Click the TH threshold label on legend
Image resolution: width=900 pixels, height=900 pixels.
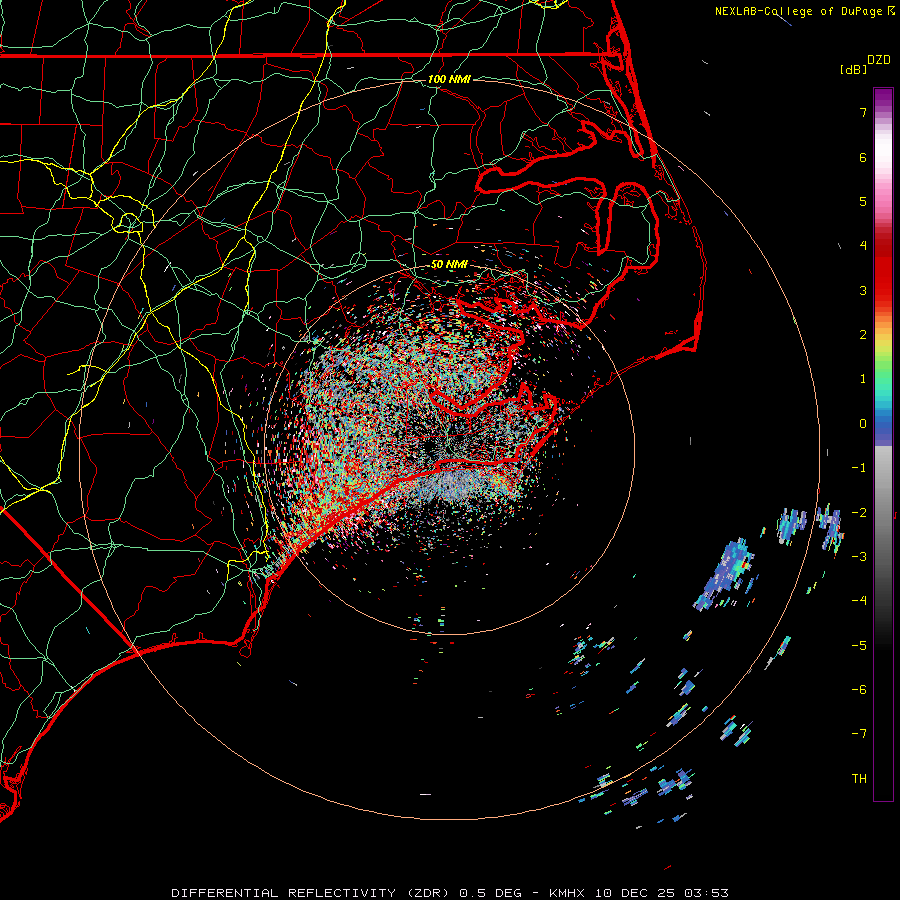pyautogui.click(x=859, y=779)
